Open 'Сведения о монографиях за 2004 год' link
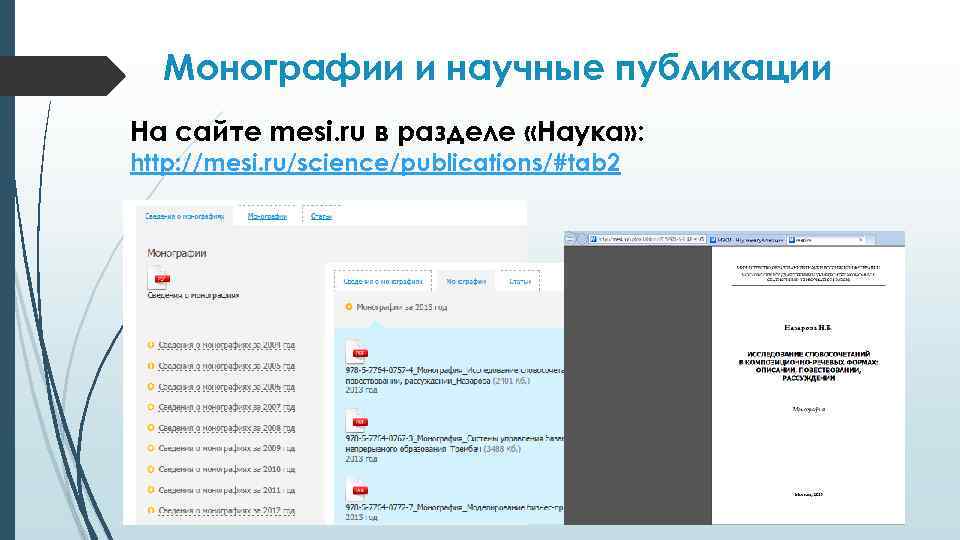Screen dimensions: 960x540 [x=227, y=345]
